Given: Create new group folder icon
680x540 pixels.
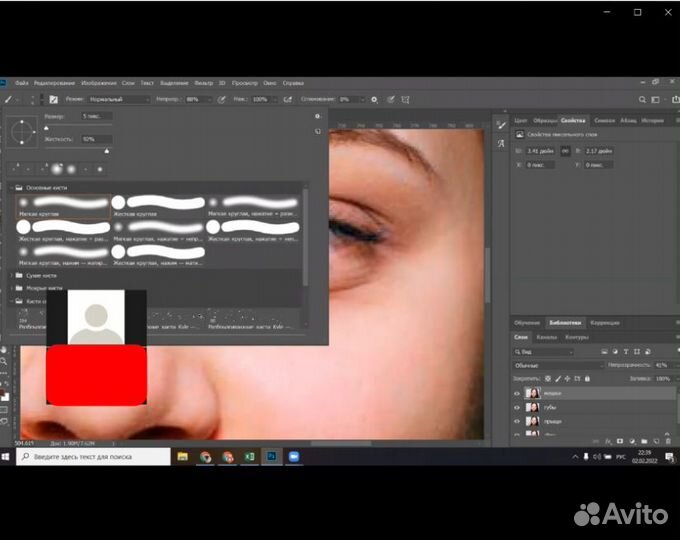Looking at the screenshot, I should (644, 442).
